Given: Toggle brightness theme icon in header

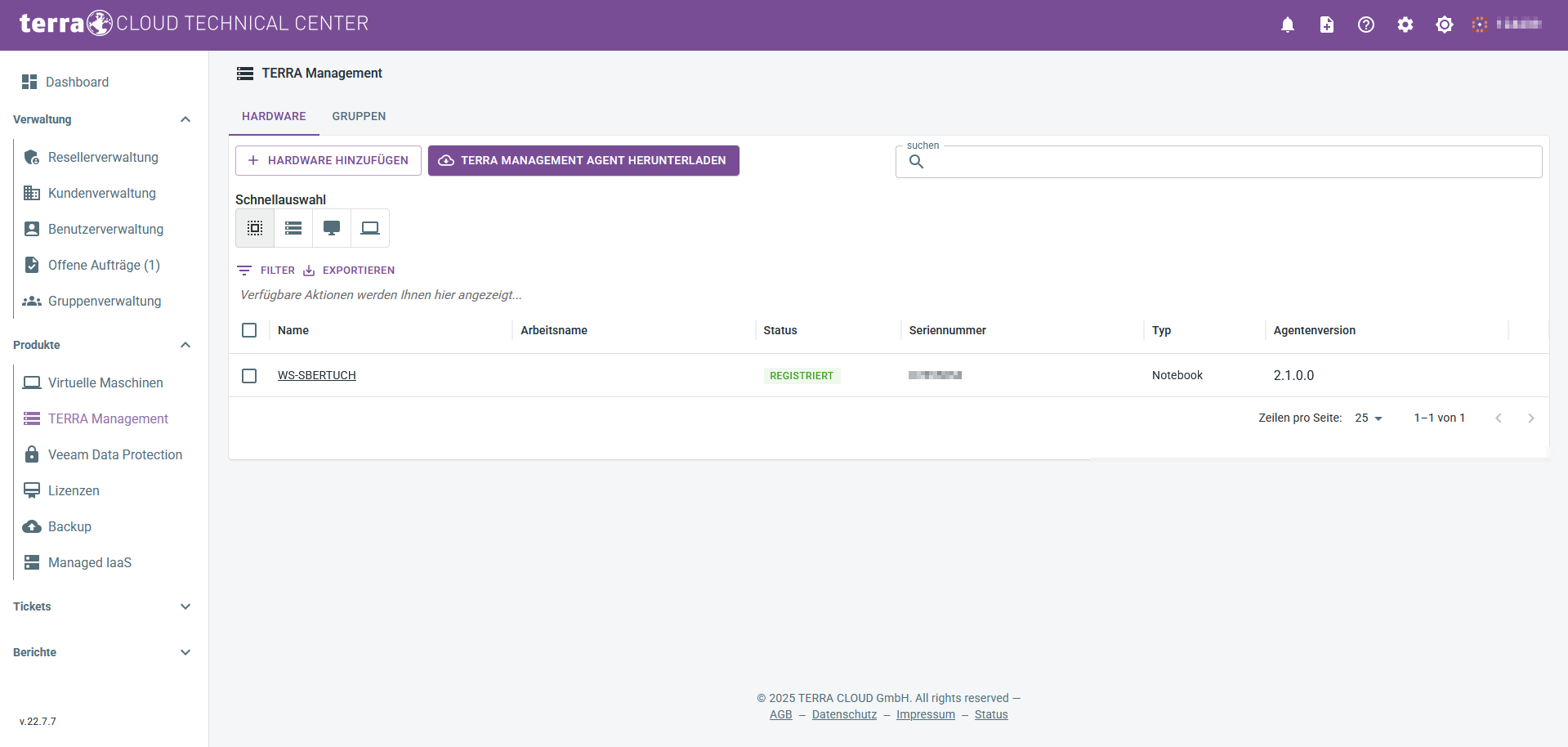Looking at the screenshot, I should click(x=1445, y=25).
